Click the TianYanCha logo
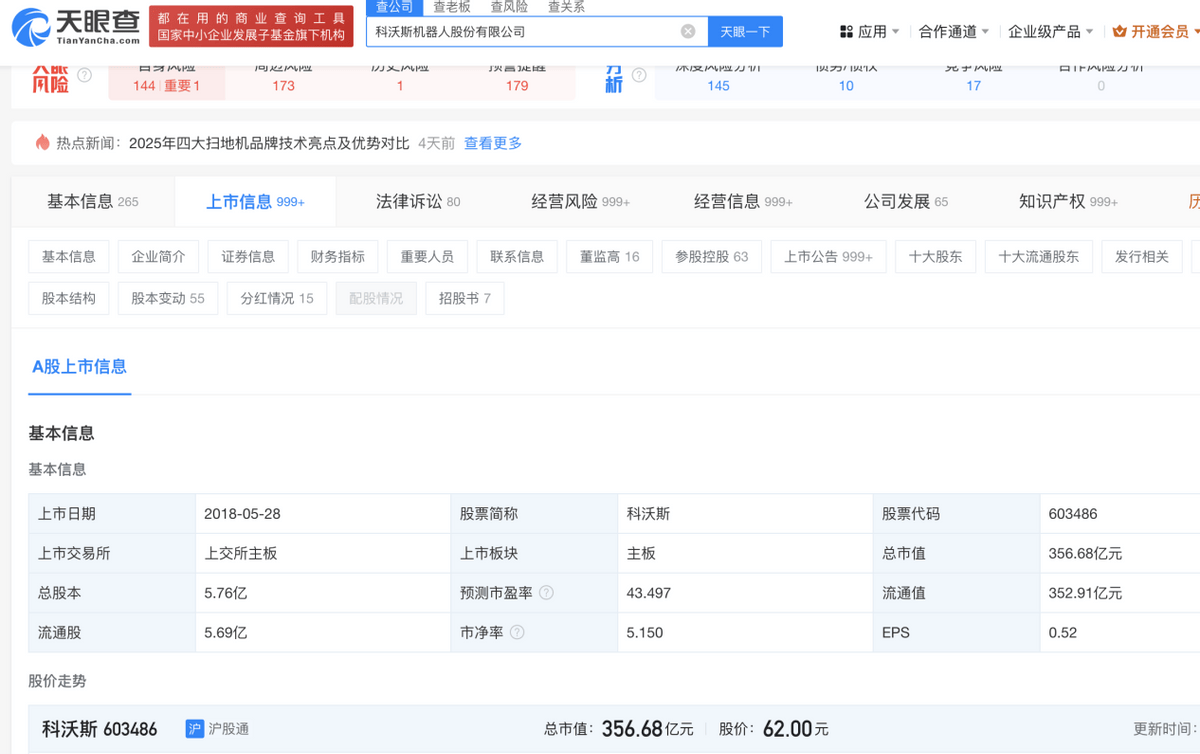This screenshot has height=754, width=1200. [76, 27]
